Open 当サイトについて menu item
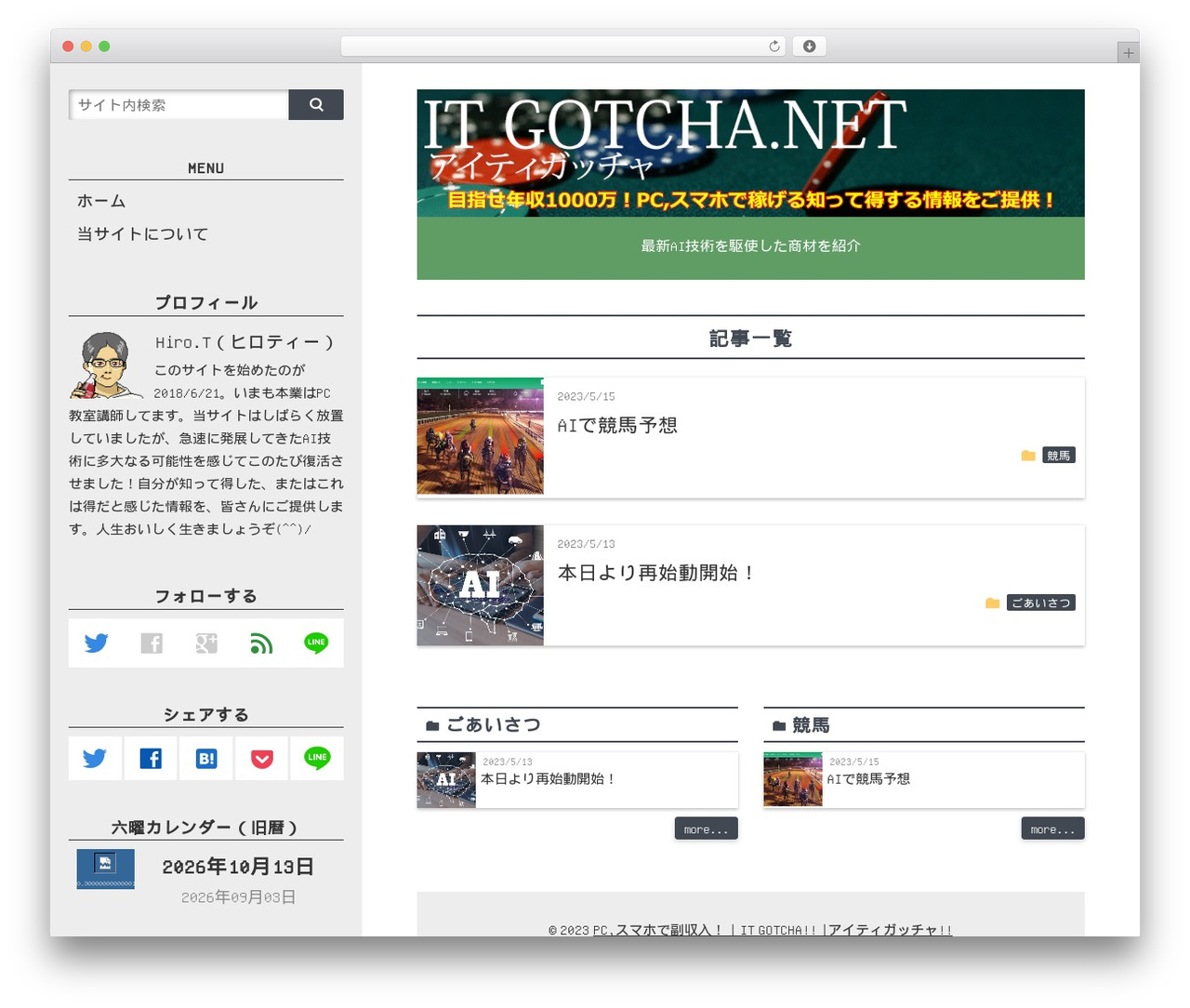Image resolution: width=1190 pixels, height=1008 pixels. coord(142,234)
